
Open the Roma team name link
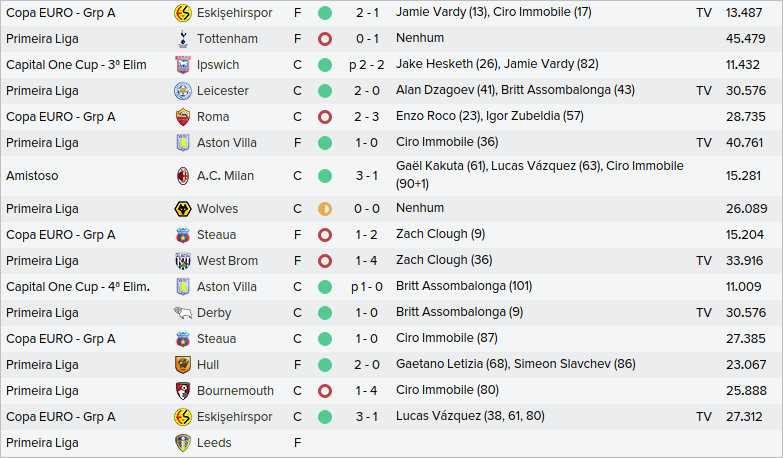click(213, 117)
